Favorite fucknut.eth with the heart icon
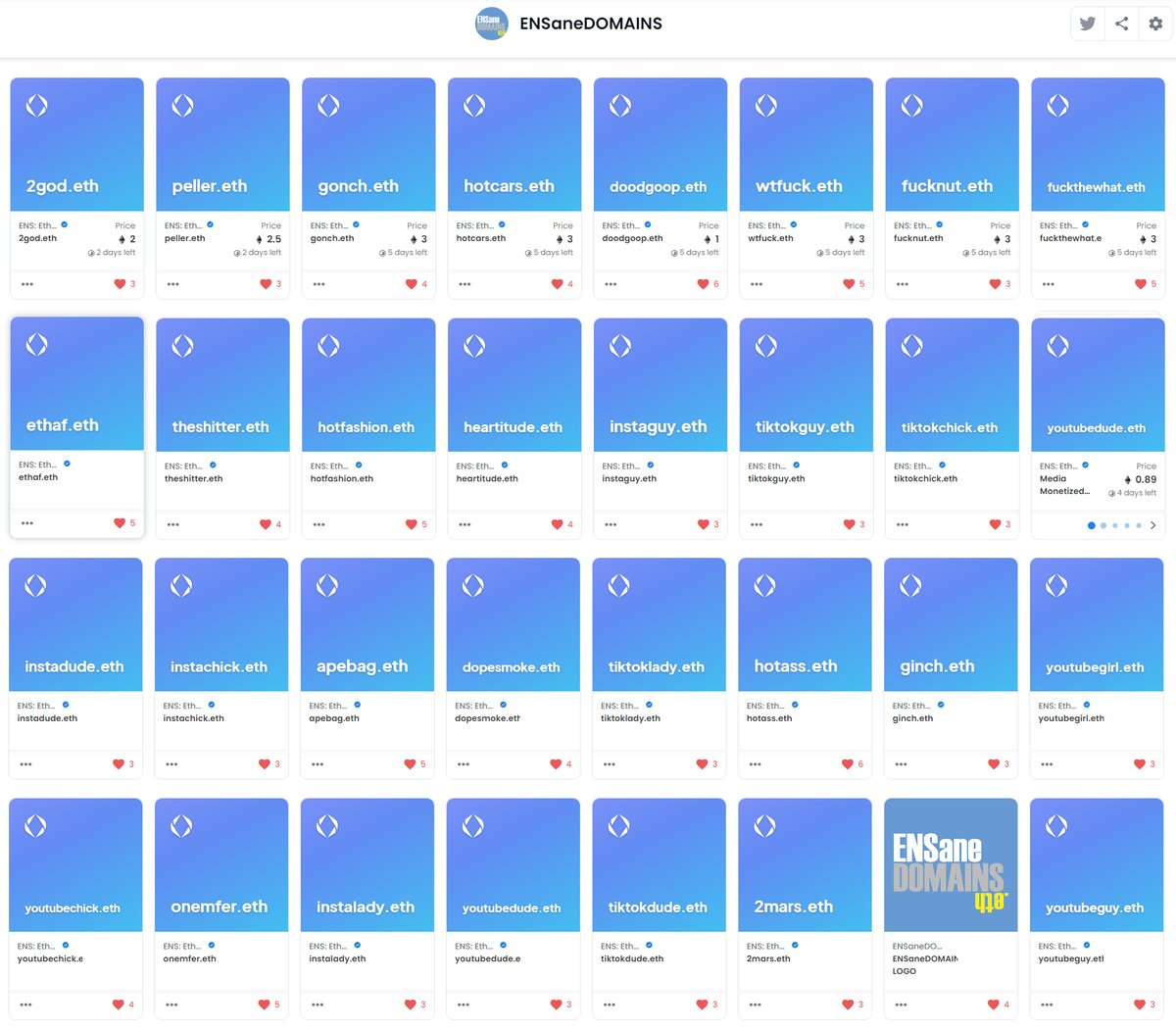This screenshot has height=1029, width=1176. [x=995, y=284]
